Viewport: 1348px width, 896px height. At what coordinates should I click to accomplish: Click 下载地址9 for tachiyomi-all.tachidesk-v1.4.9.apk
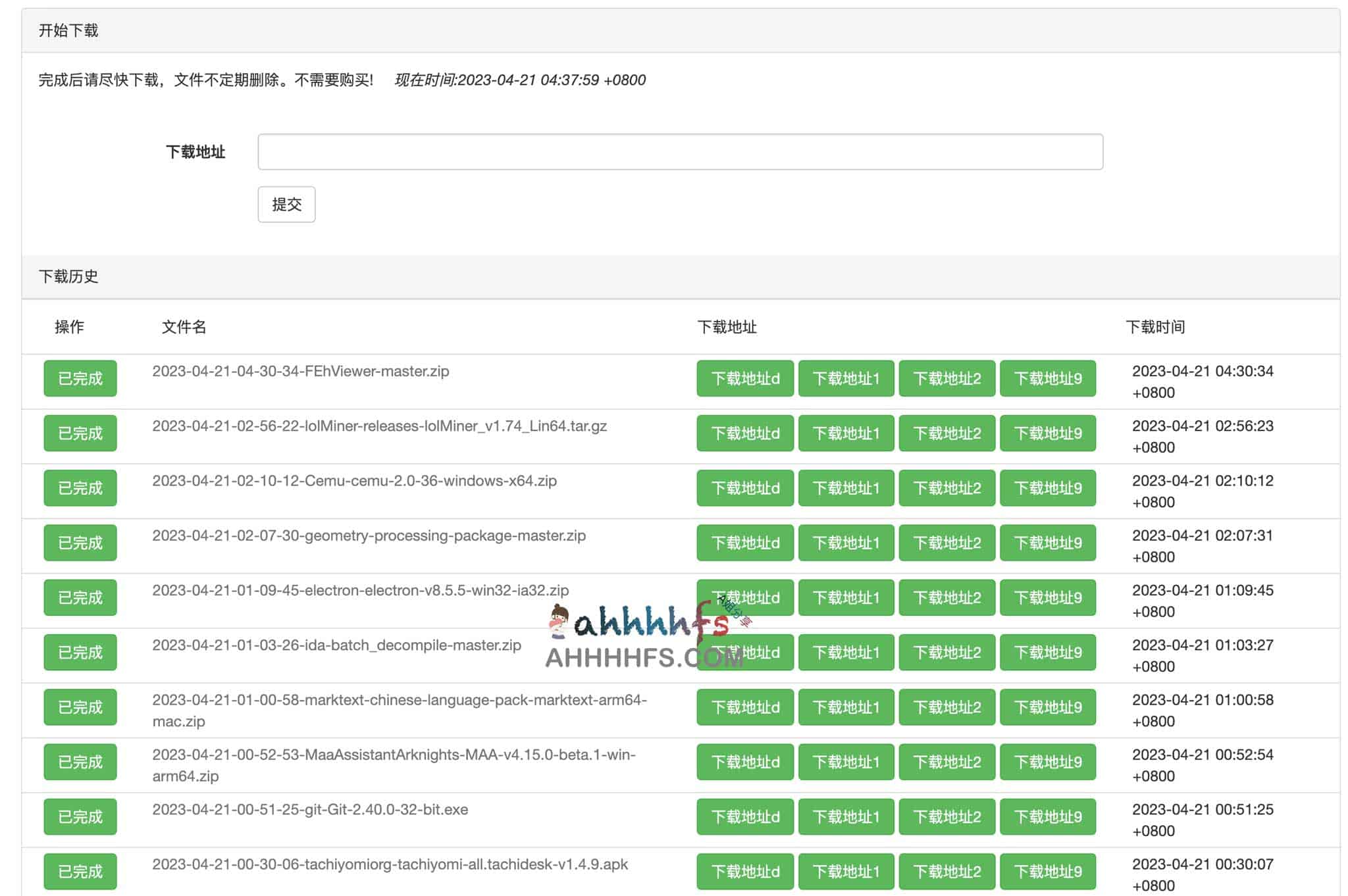pos(1048,870)
